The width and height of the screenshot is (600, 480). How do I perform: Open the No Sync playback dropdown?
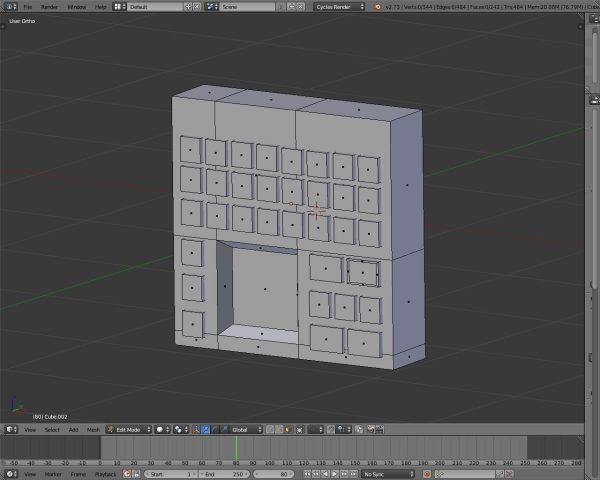point(388,474)
